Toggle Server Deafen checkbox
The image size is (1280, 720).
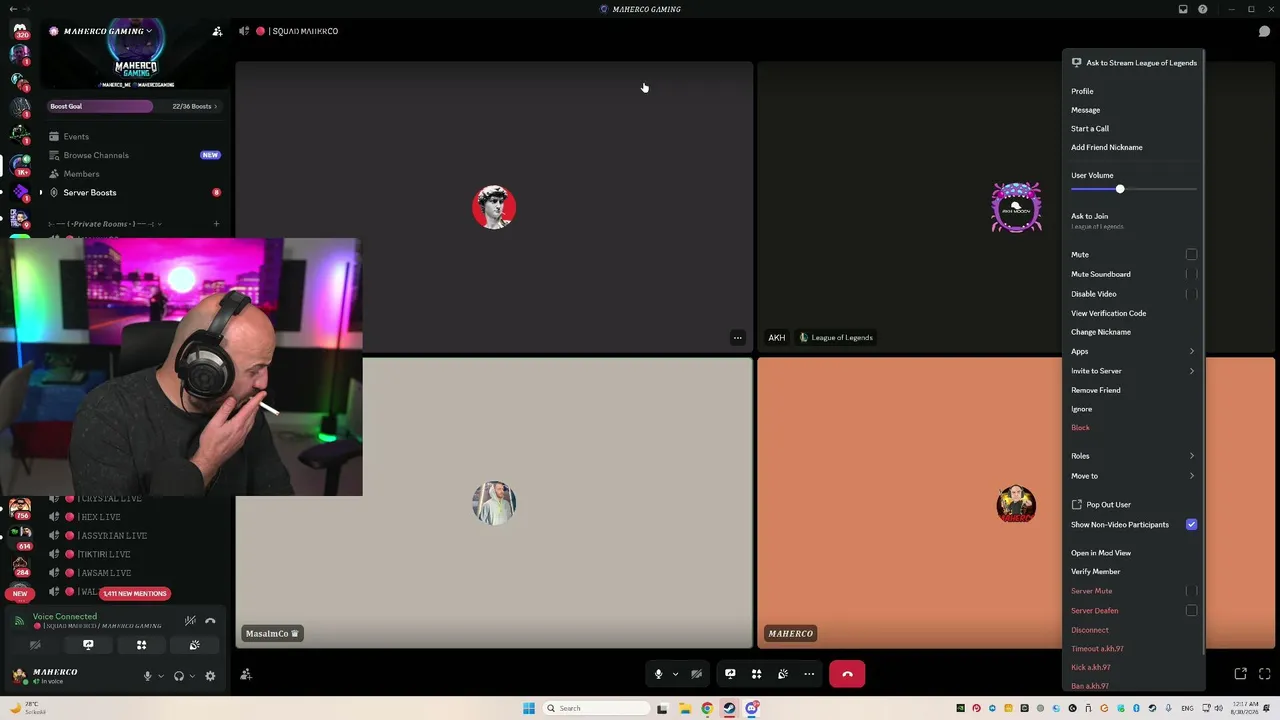coord(1191,610)
